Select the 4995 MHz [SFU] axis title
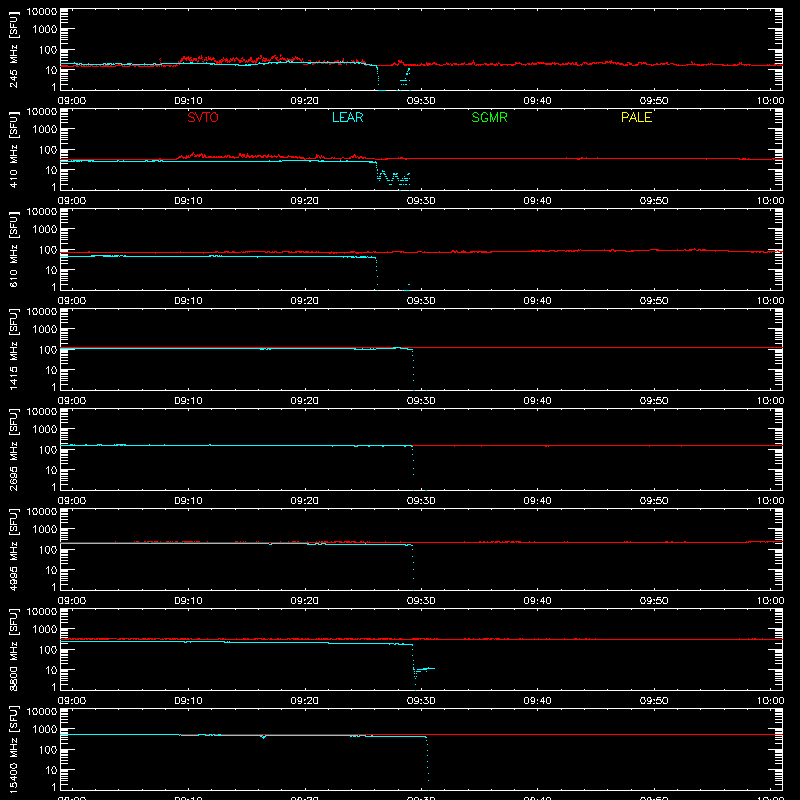 tap(13, 550)
